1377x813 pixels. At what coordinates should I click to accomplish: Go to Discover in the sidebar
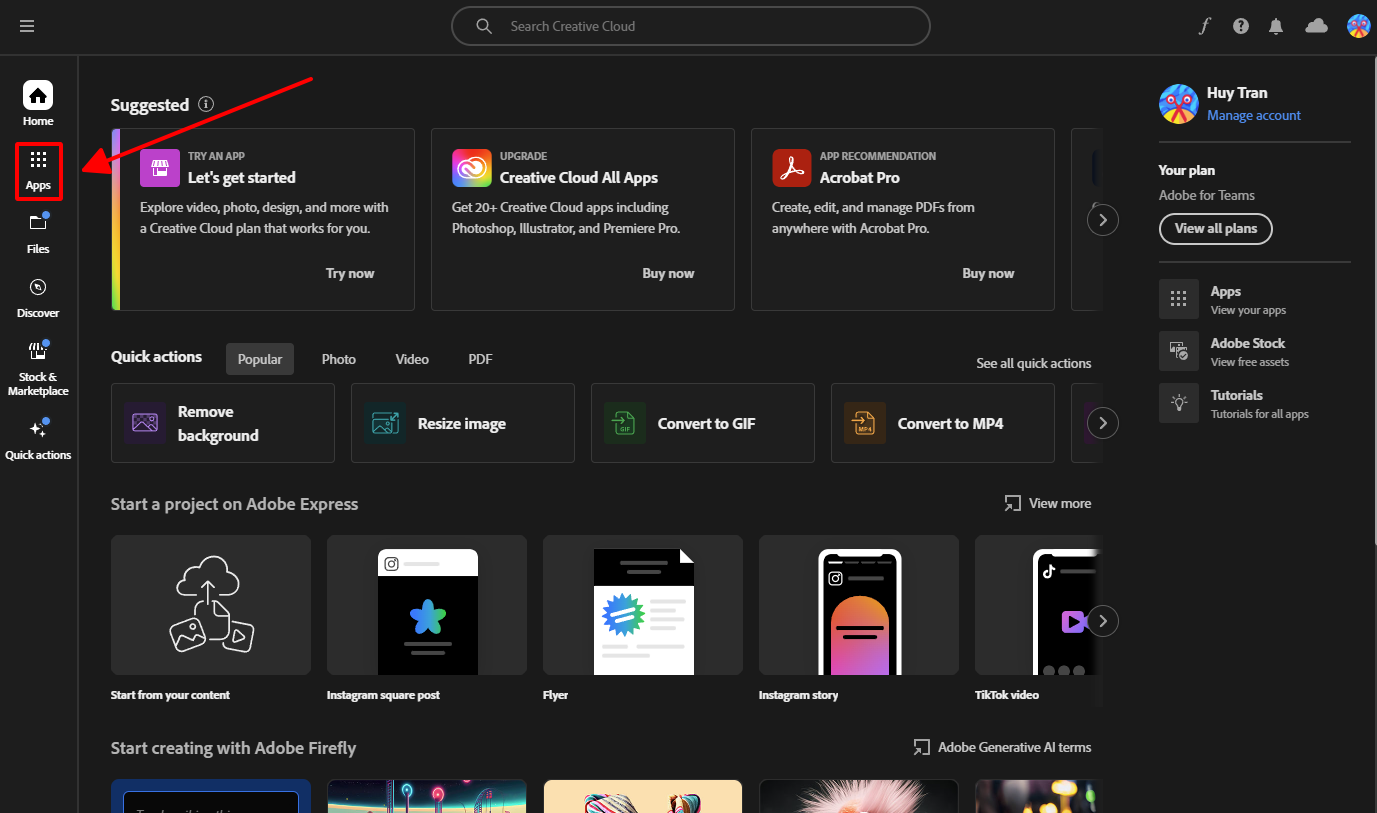point(38,297)
